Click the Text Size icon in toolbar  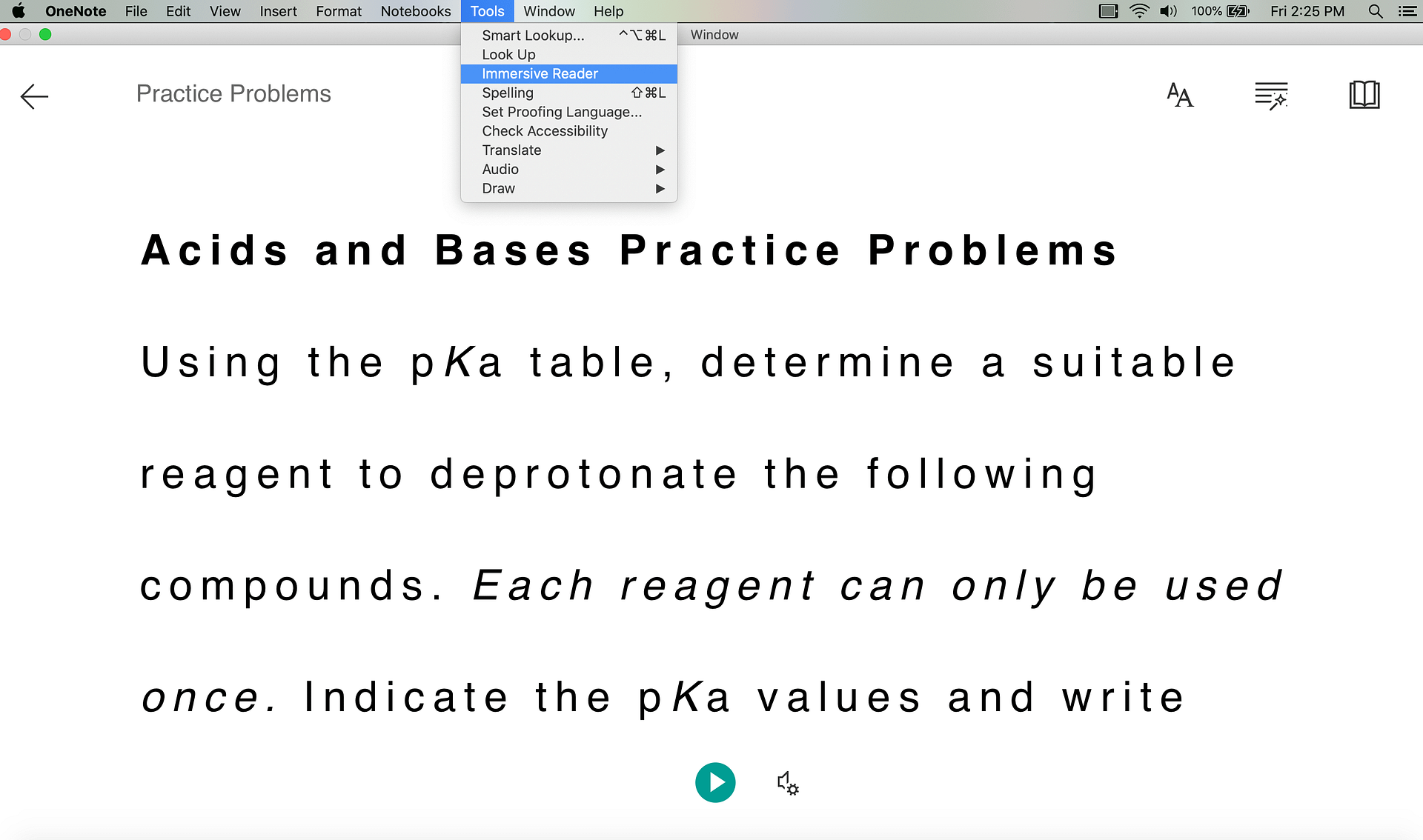(1180, 93)
